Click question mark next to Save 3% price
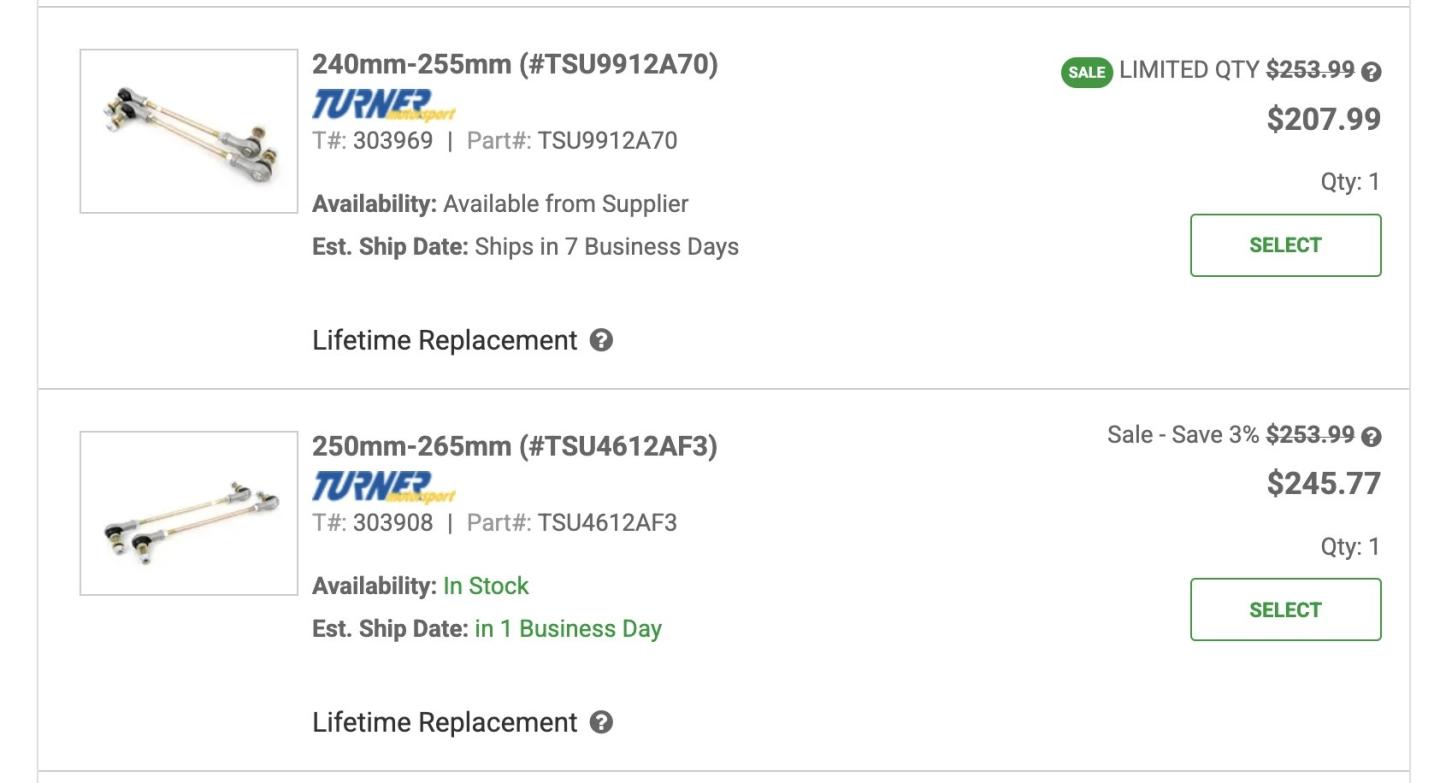This screenshot has height=783, width=1440. 1372,436
